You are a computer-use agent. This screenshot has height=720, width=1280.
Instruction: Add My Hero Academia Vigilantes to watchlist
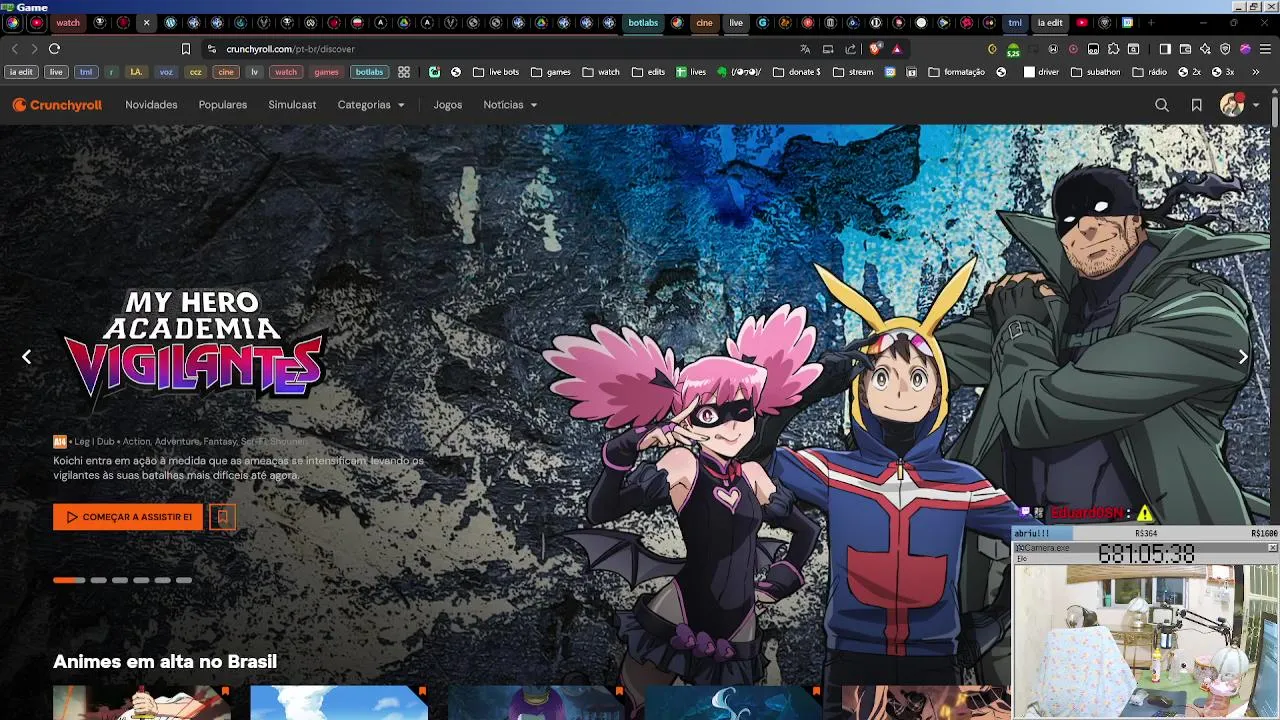(x=222, y=517)
